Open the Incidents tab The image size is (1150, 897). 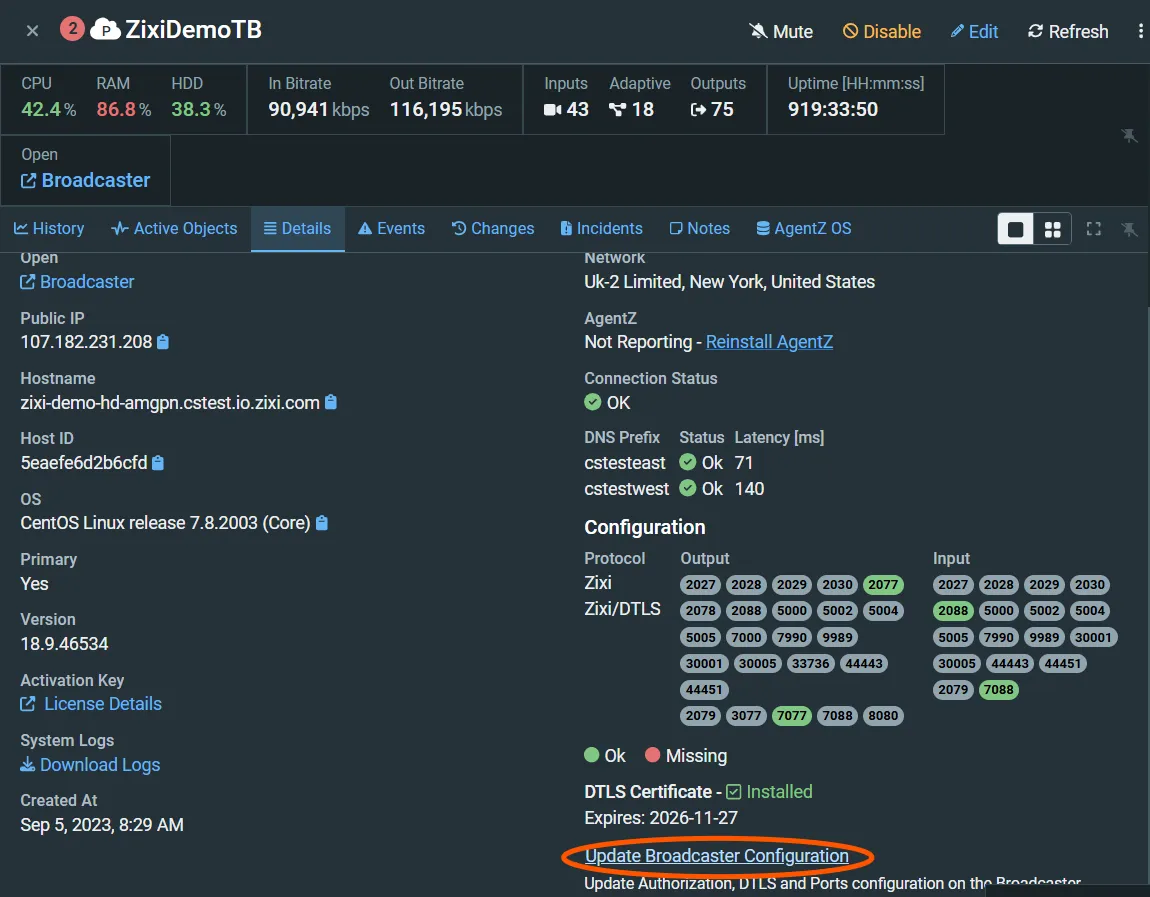tap(601, 229)
